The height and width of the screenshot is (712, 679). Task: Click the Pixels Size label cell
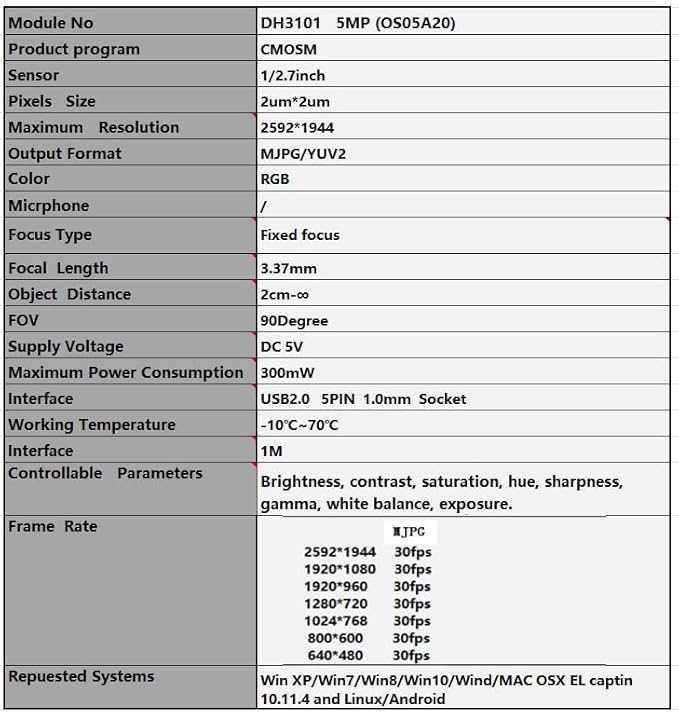[130, 100]
